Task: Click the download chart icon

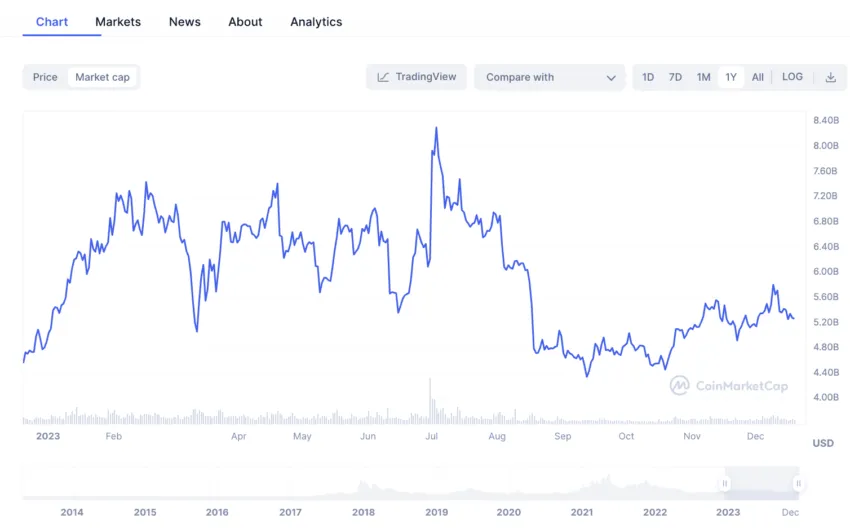Action: pyautogui.click(x=830, y=77)
